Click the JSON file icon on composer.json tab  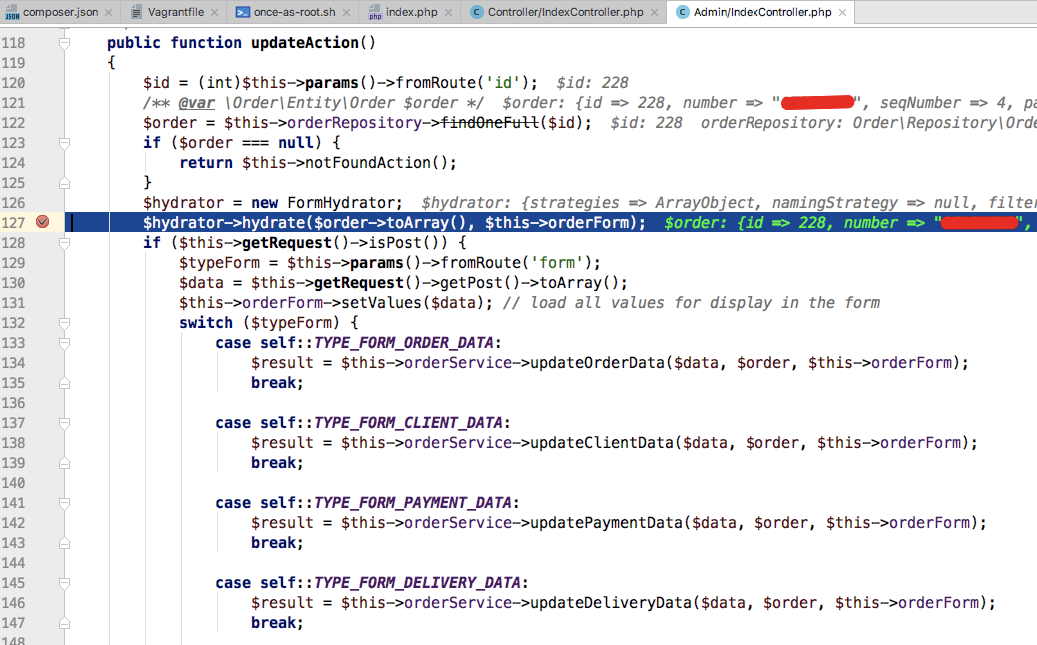13,13
